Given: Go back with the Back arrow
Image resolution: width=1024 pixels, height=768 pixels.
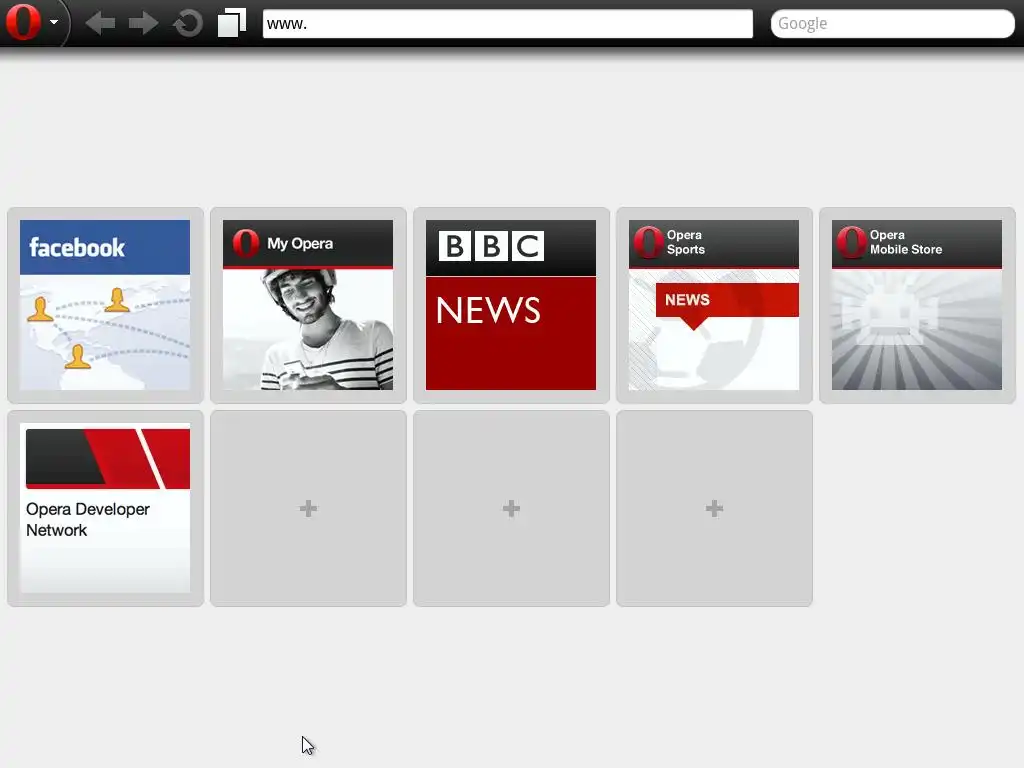Looking at the screenshot, I should [x=100, y=24].
